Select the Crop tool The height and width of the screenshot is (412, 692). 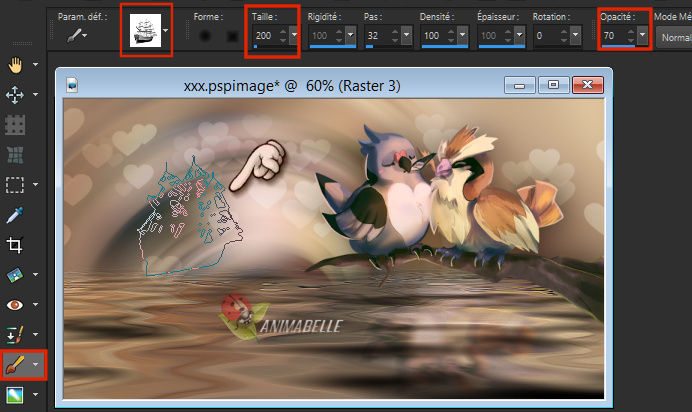pyautogui.click(x=15, y=245)
